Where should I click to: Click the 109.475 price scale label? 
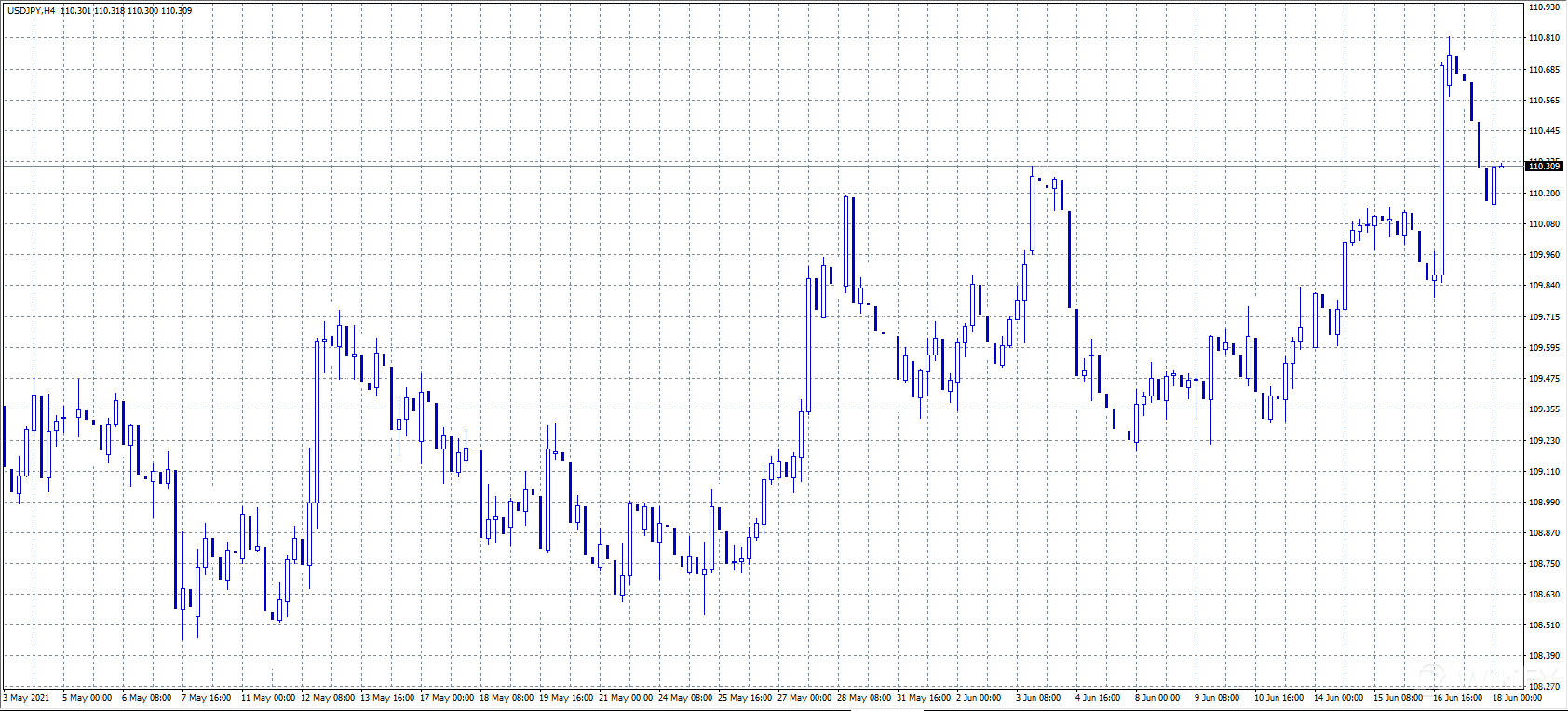[x=1543, y=379]
